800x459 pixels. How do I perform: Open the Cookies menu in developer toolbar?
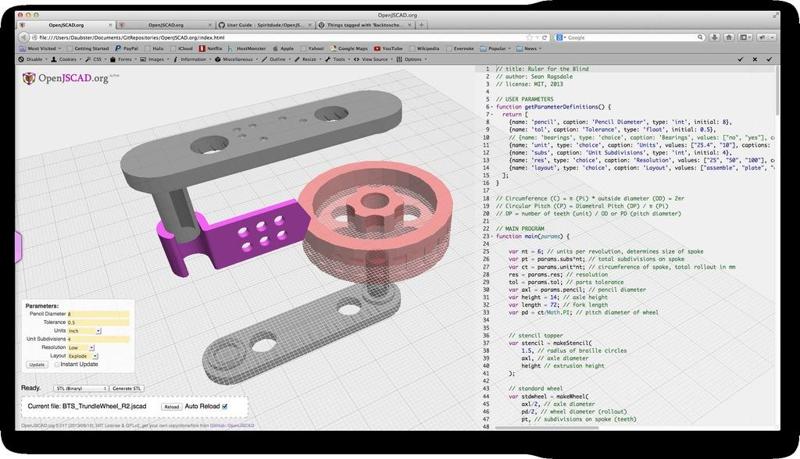(65, 59)
